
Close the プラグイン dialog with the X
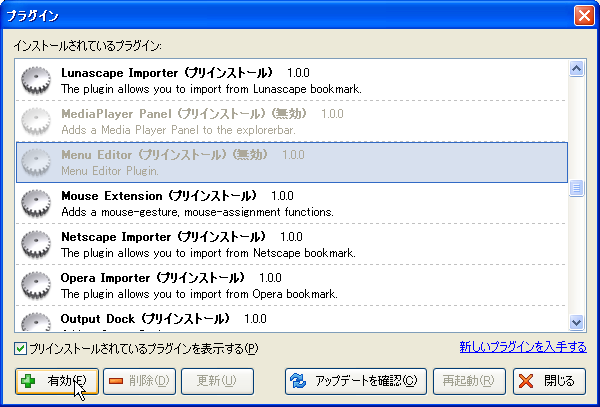[x=584, y=16]
